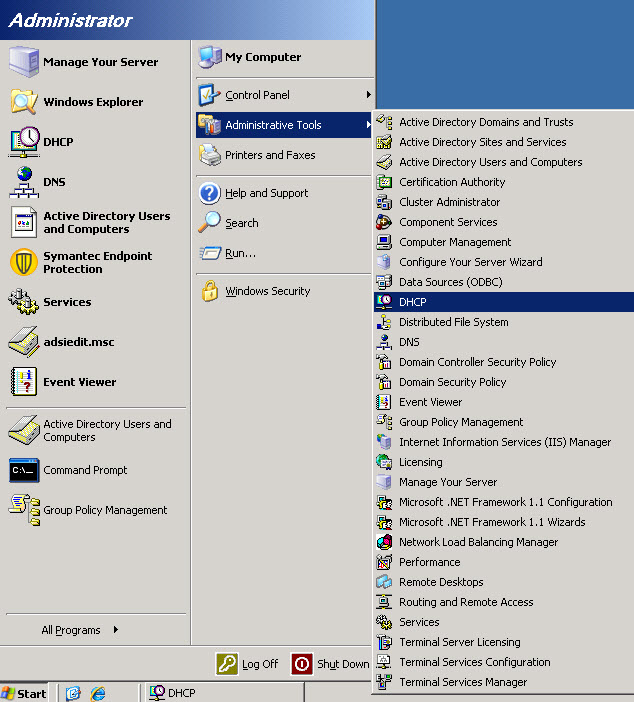
Task: Open Active Directory Sites and Services
Action: coord(504,142)
